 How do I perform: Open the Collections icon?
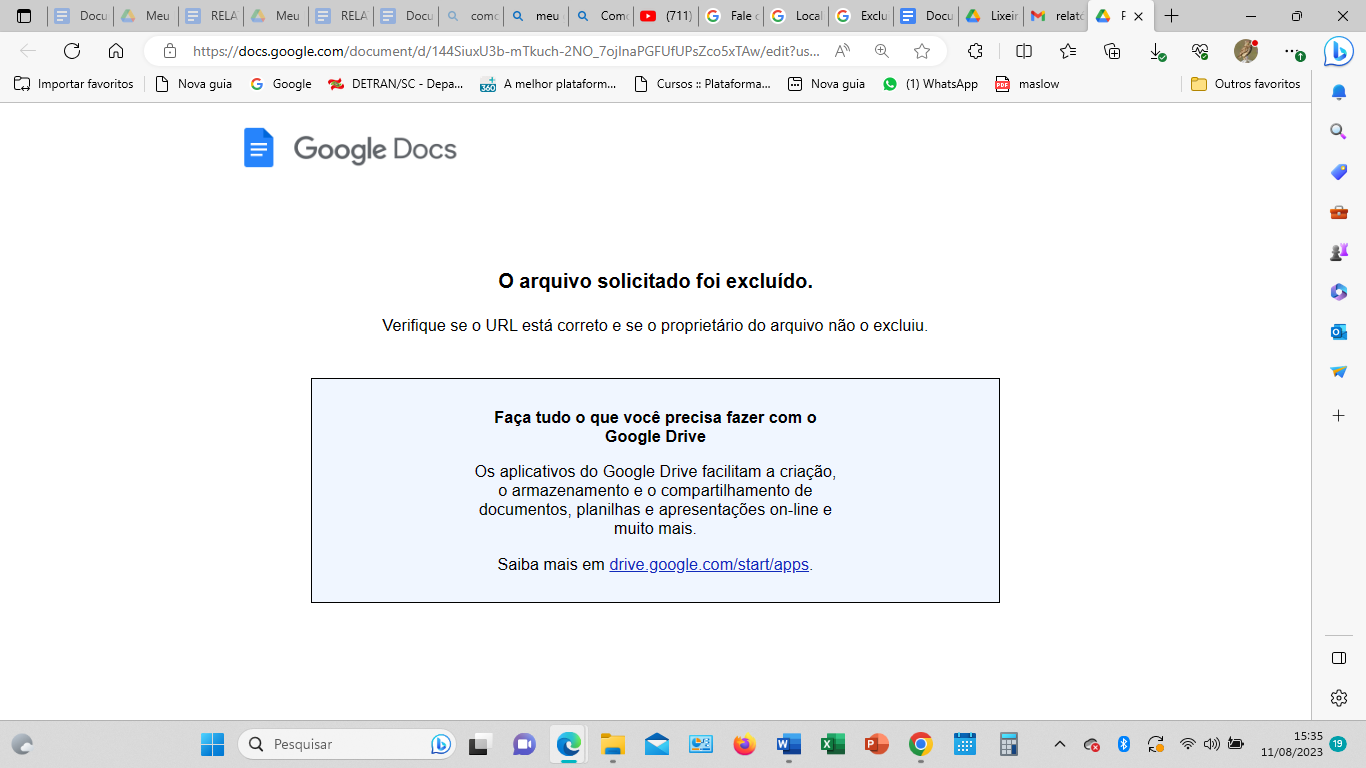[x=1112, y=51]
